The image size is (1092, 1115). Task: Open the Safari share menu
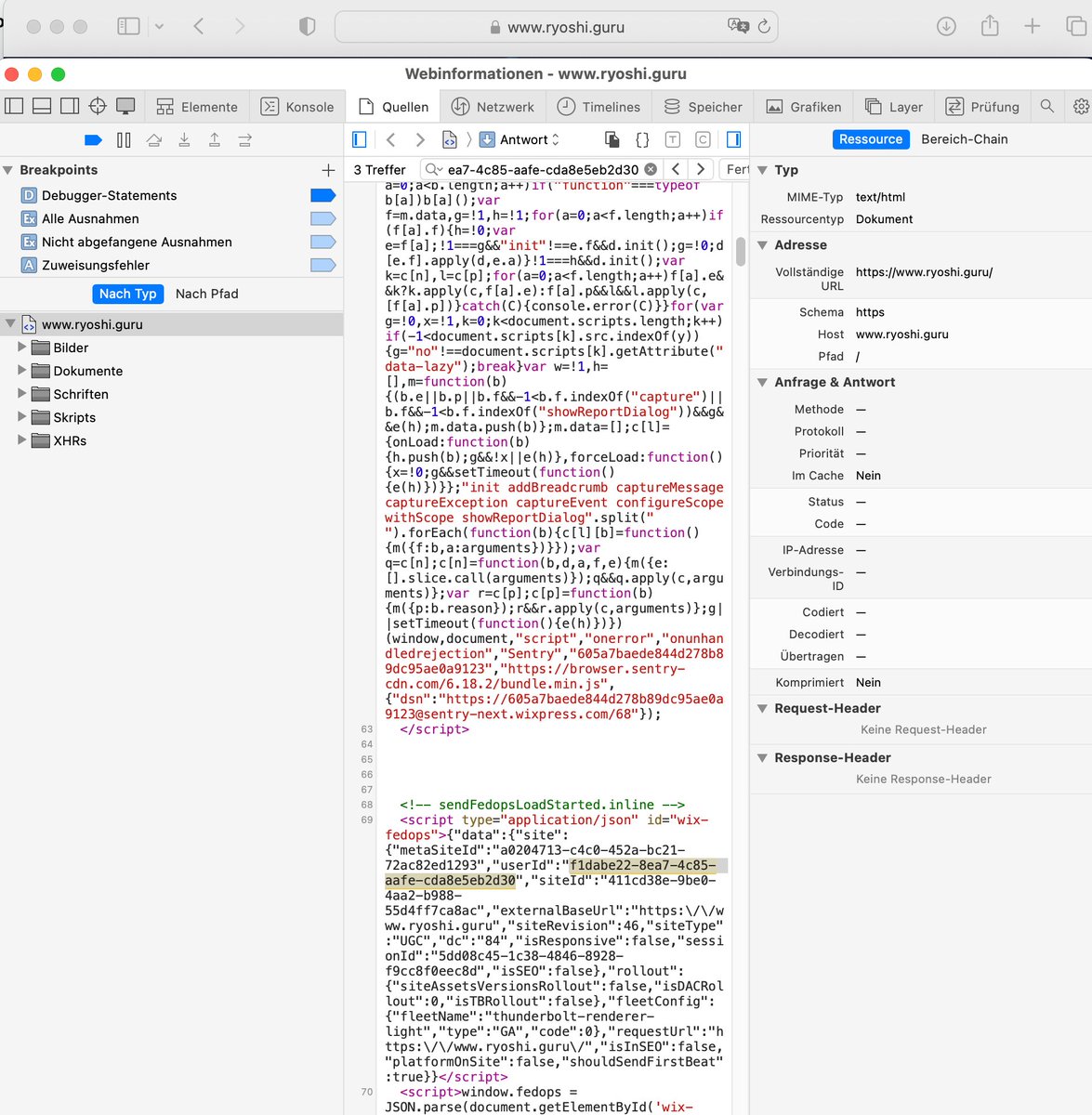click(x=990, y=26)
